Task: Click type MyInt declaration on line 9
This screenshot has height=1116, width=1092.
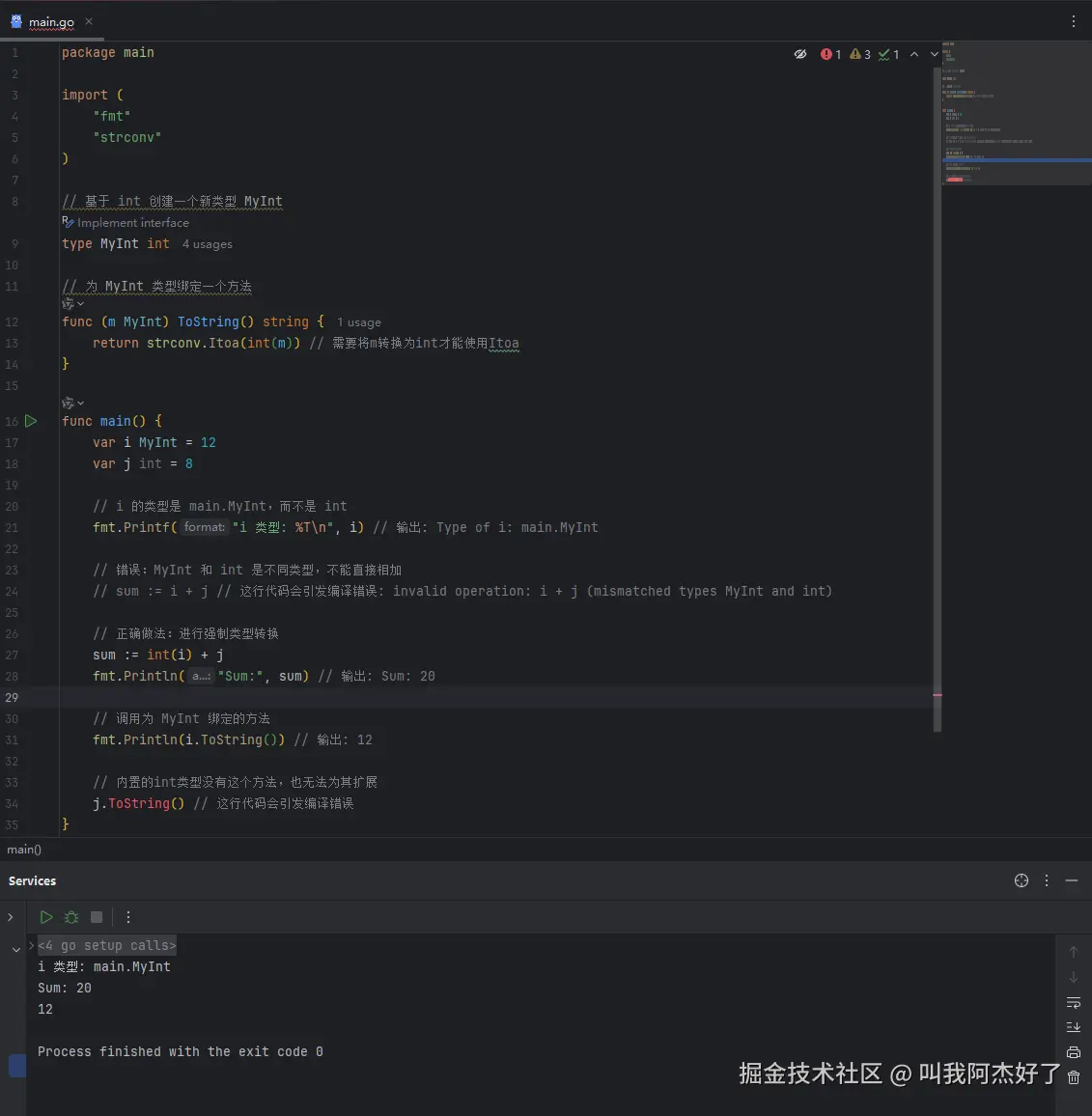Action: 115,243
